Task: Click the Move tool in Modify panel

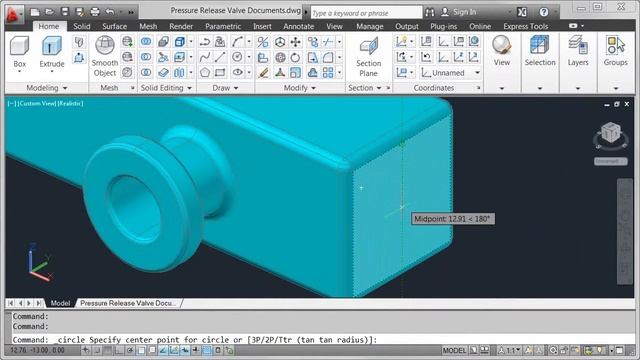Action: 296,41
